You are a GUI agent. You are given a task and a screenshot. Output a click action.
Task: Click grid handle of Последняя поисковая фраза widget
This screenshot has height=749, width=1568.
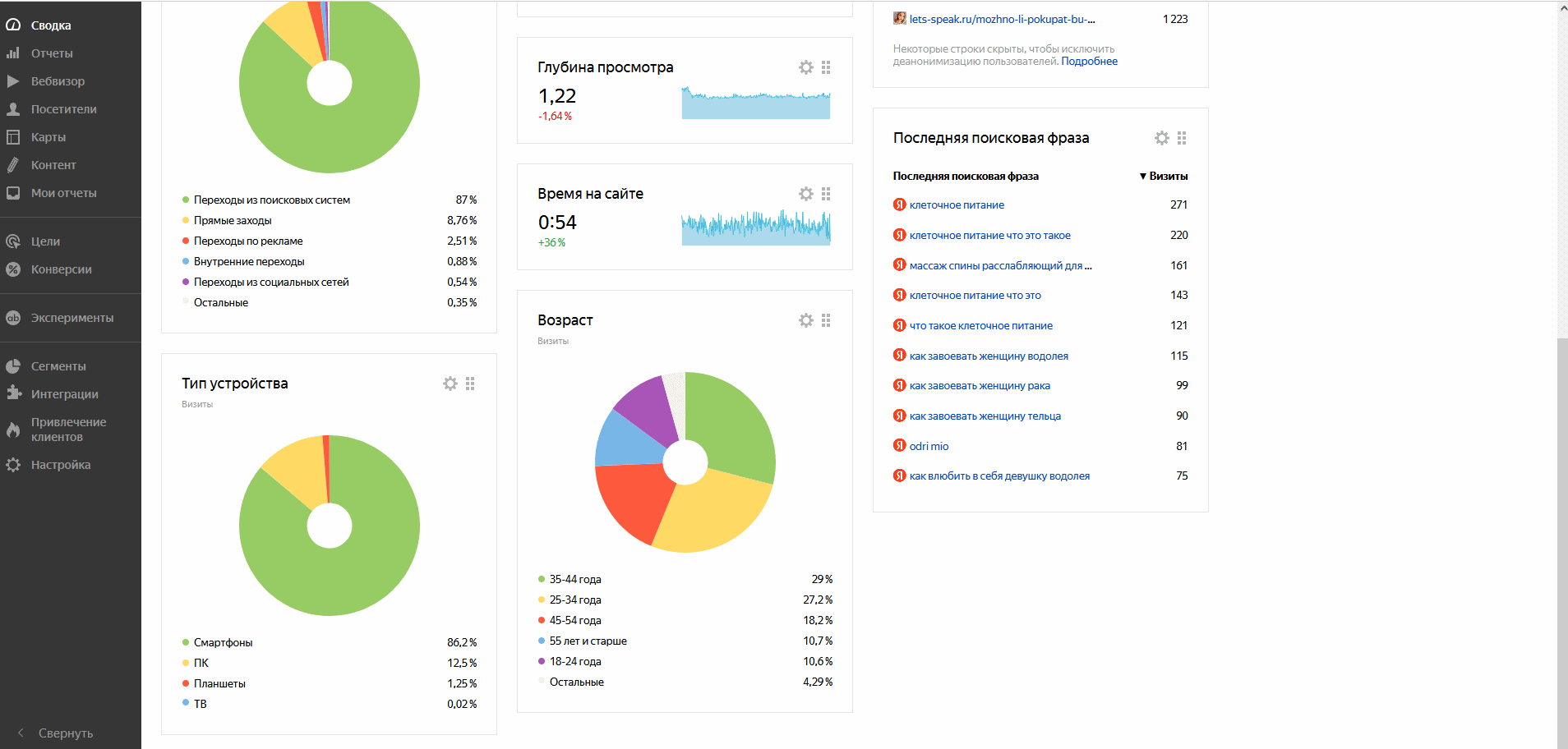tap(1182, 138)
